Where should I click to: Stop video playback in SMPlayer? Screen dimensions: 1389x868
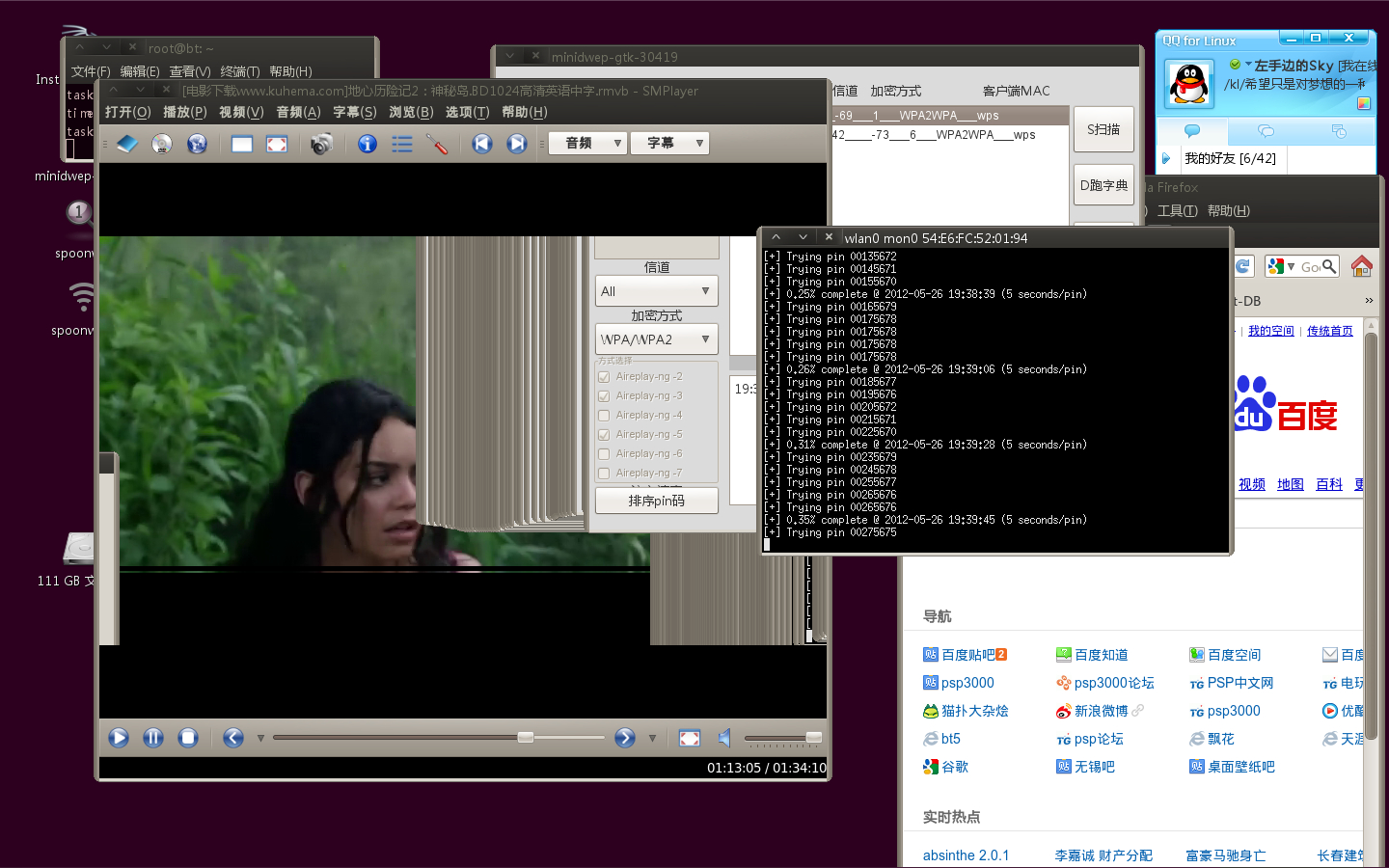point(188,738)
